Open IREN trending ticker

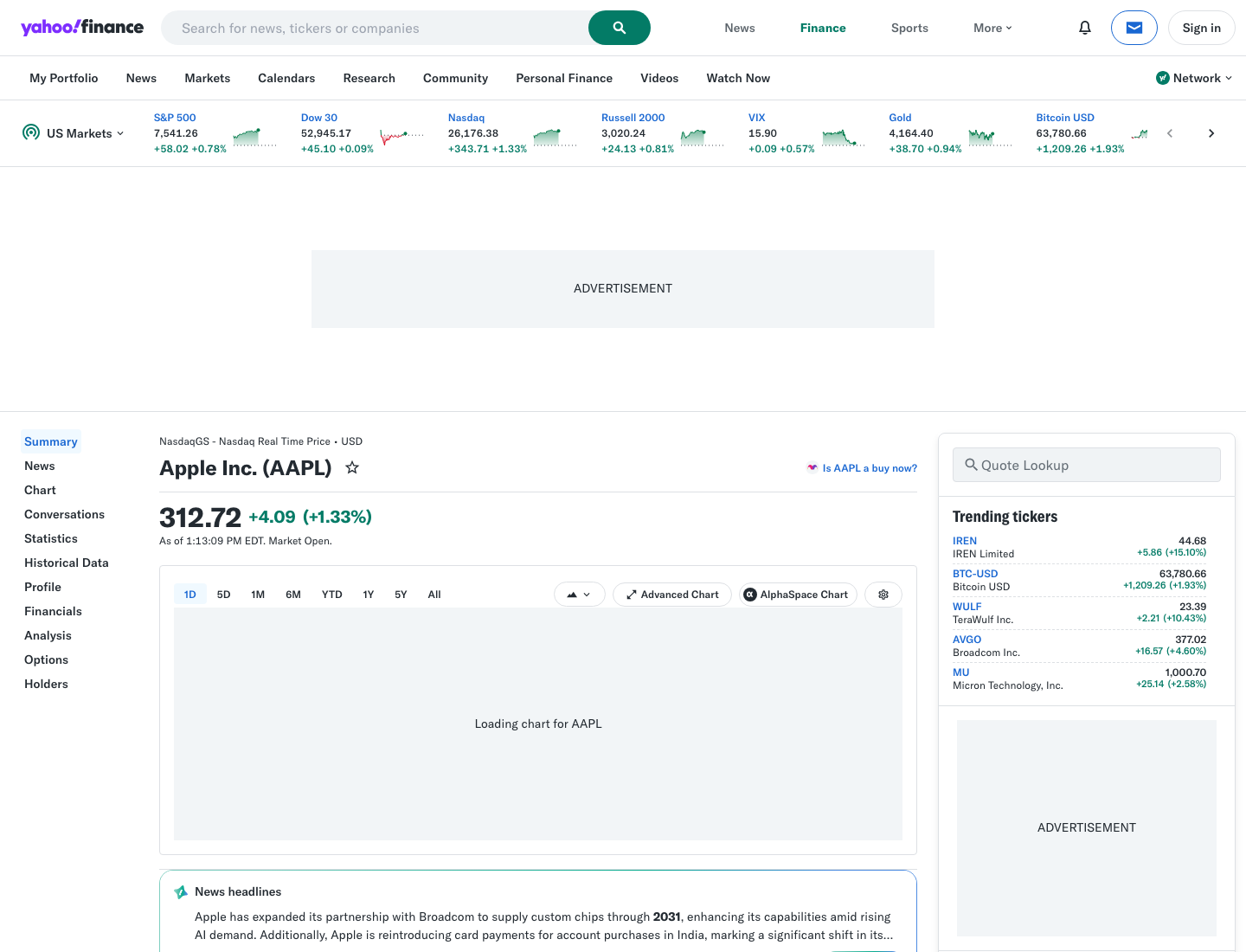[x=965, y=541]
